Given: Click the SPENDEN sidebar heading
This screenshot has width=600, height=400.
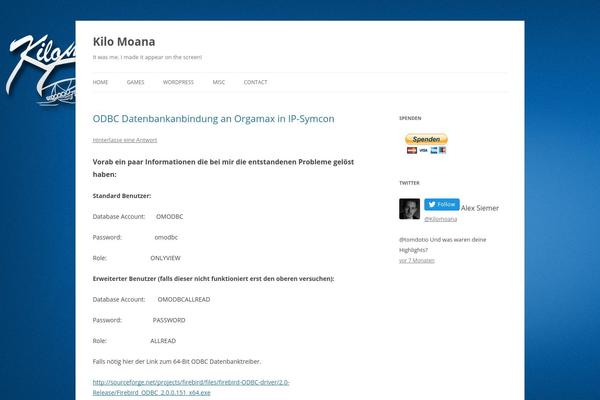Looking at the screenshot, I should [410, 118].
